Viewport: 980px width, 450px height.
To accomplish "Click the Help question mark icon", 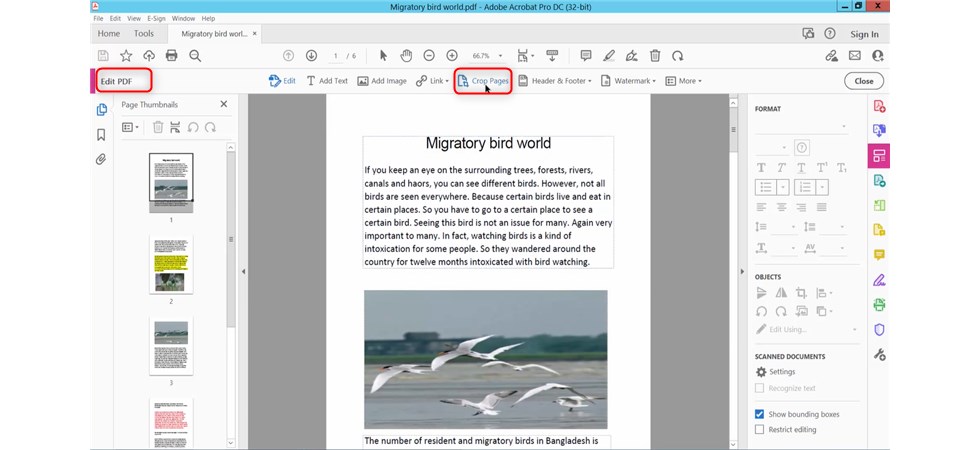I will [829, 33].
